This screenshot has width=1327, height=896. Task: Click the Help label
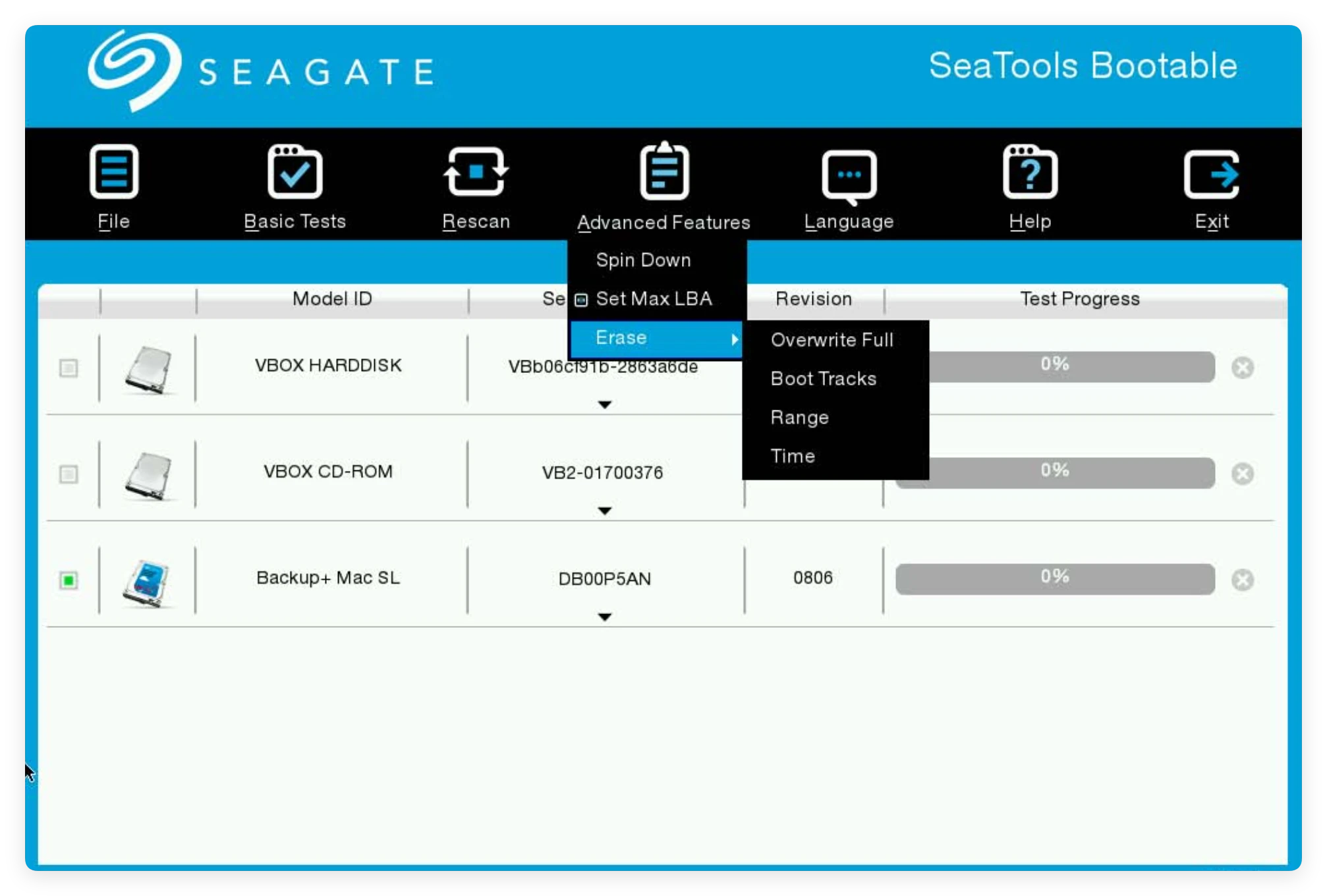(x=1030, y=222)
